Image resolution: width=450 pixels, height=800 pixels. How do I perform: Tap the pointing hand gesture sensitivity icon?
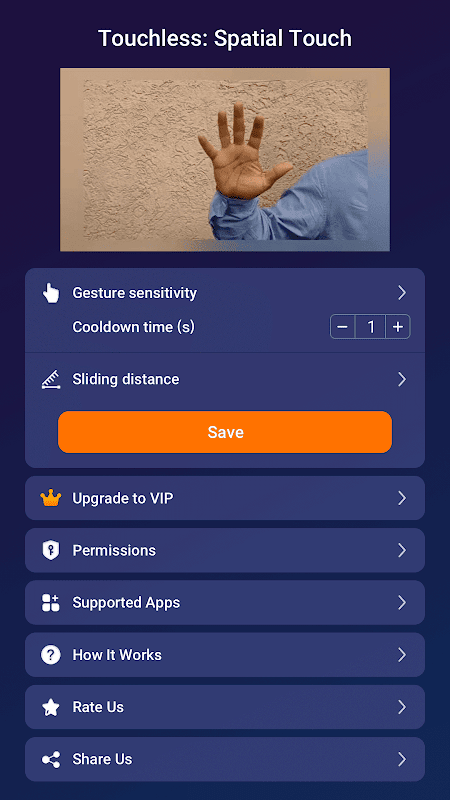coord(51,293)
